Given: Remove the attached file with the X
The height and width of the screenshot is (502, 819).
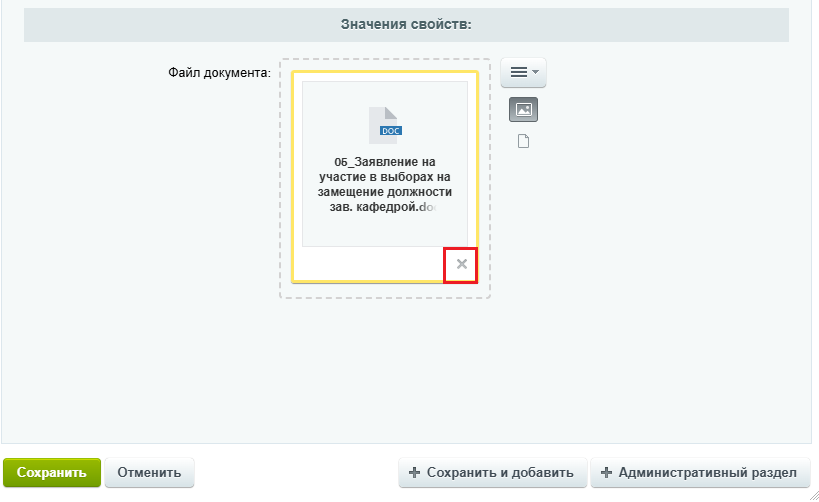Looking at the screenshot, I should (x=461, y=264).
